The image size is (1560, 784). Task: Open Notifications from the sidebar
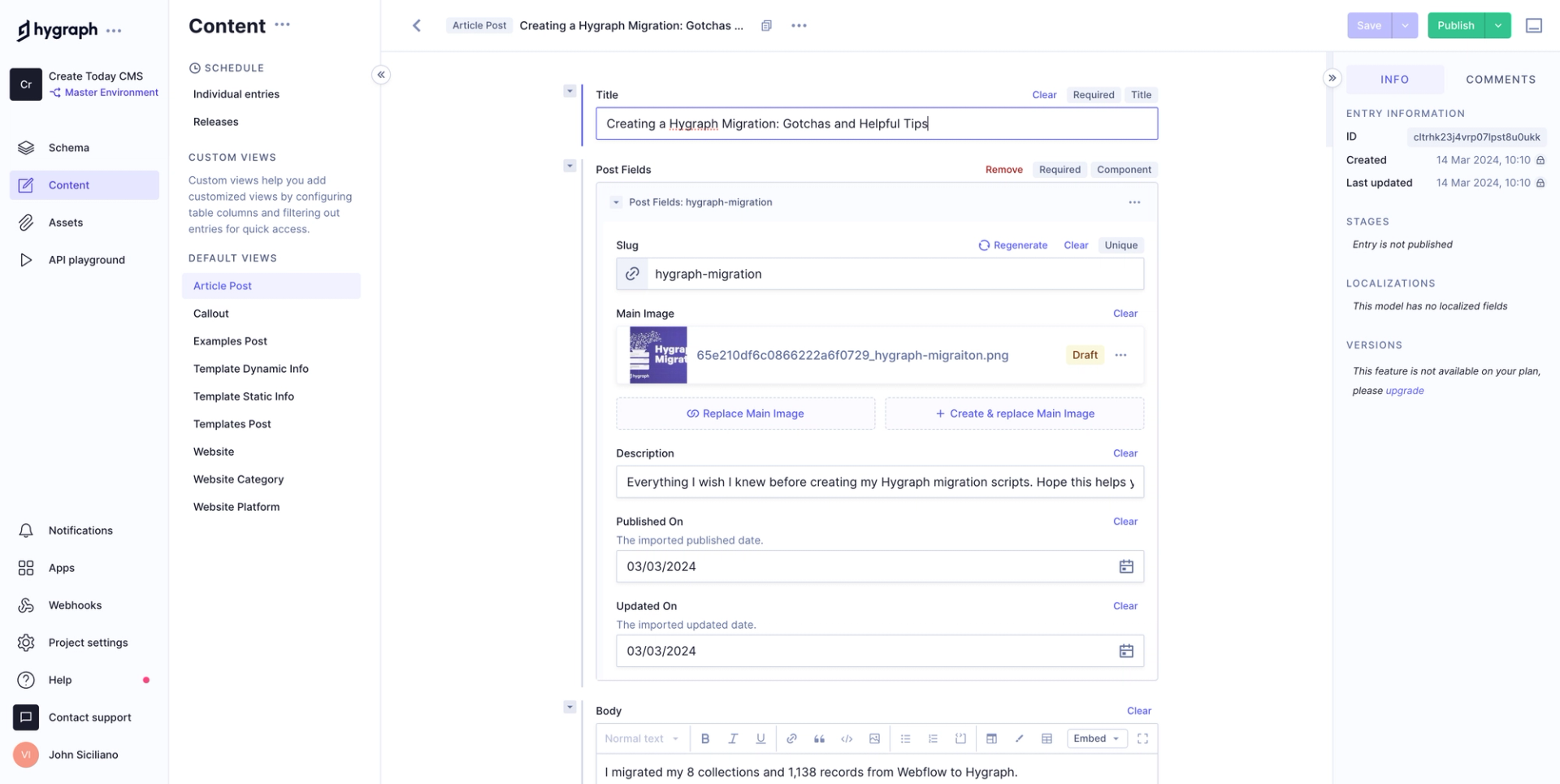pyautogui.click(x=84, y=531)
